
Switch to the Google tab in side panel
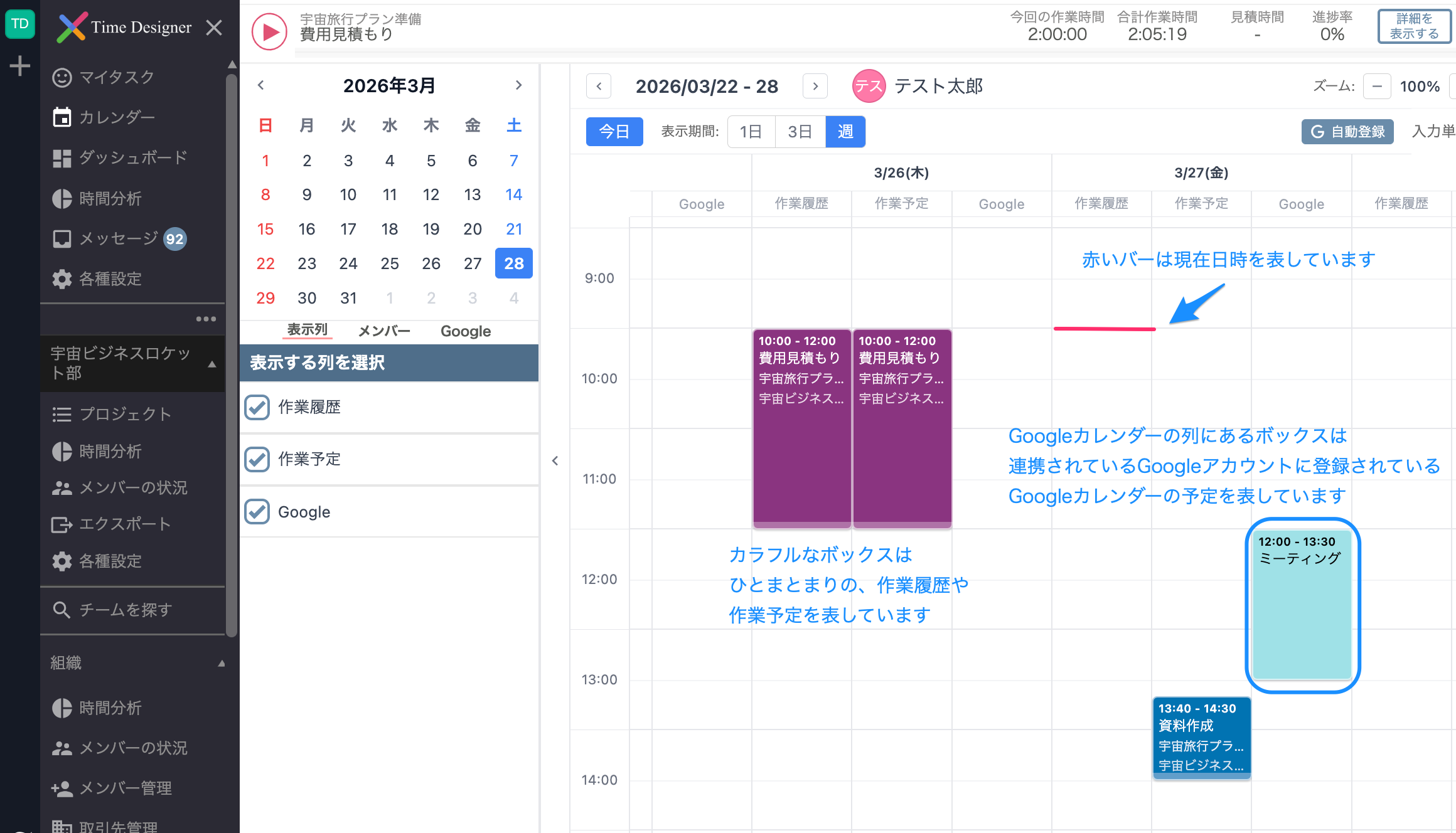coord(466,331)
